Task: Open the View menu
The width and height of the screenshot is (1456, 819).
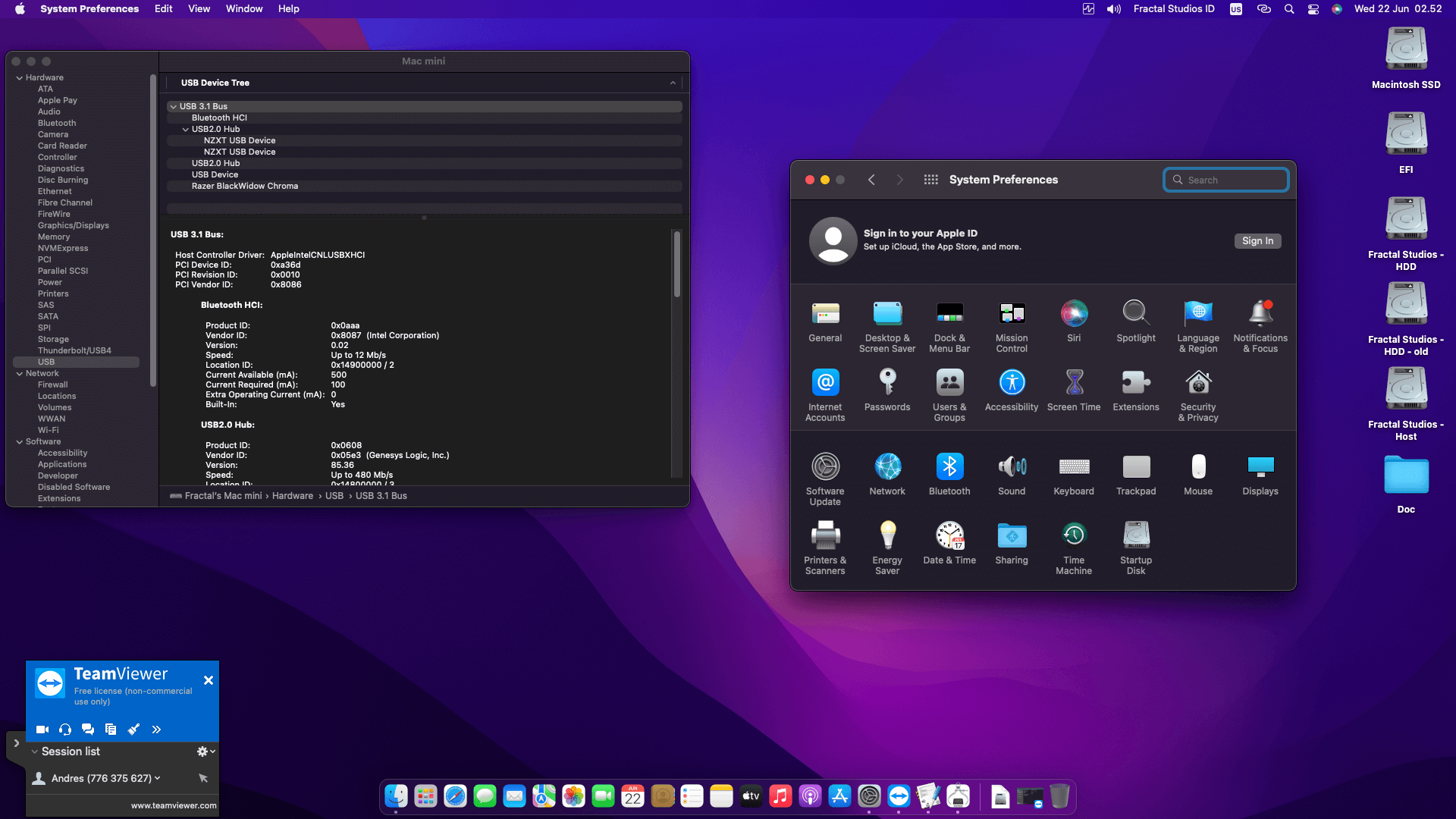Action: (x=199, y=9)
